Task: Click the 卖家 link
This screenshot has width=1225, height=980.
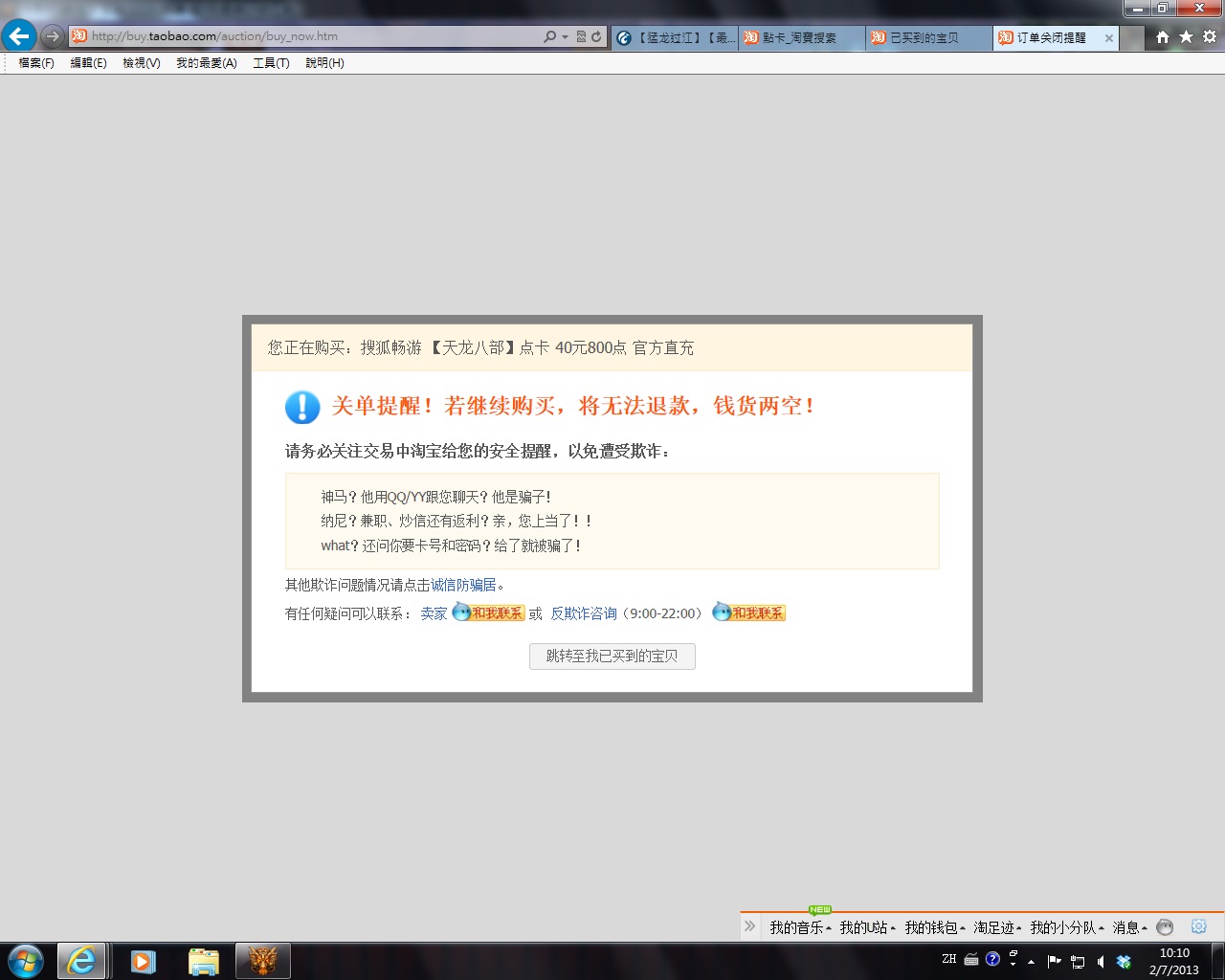Action: point(434,613)
